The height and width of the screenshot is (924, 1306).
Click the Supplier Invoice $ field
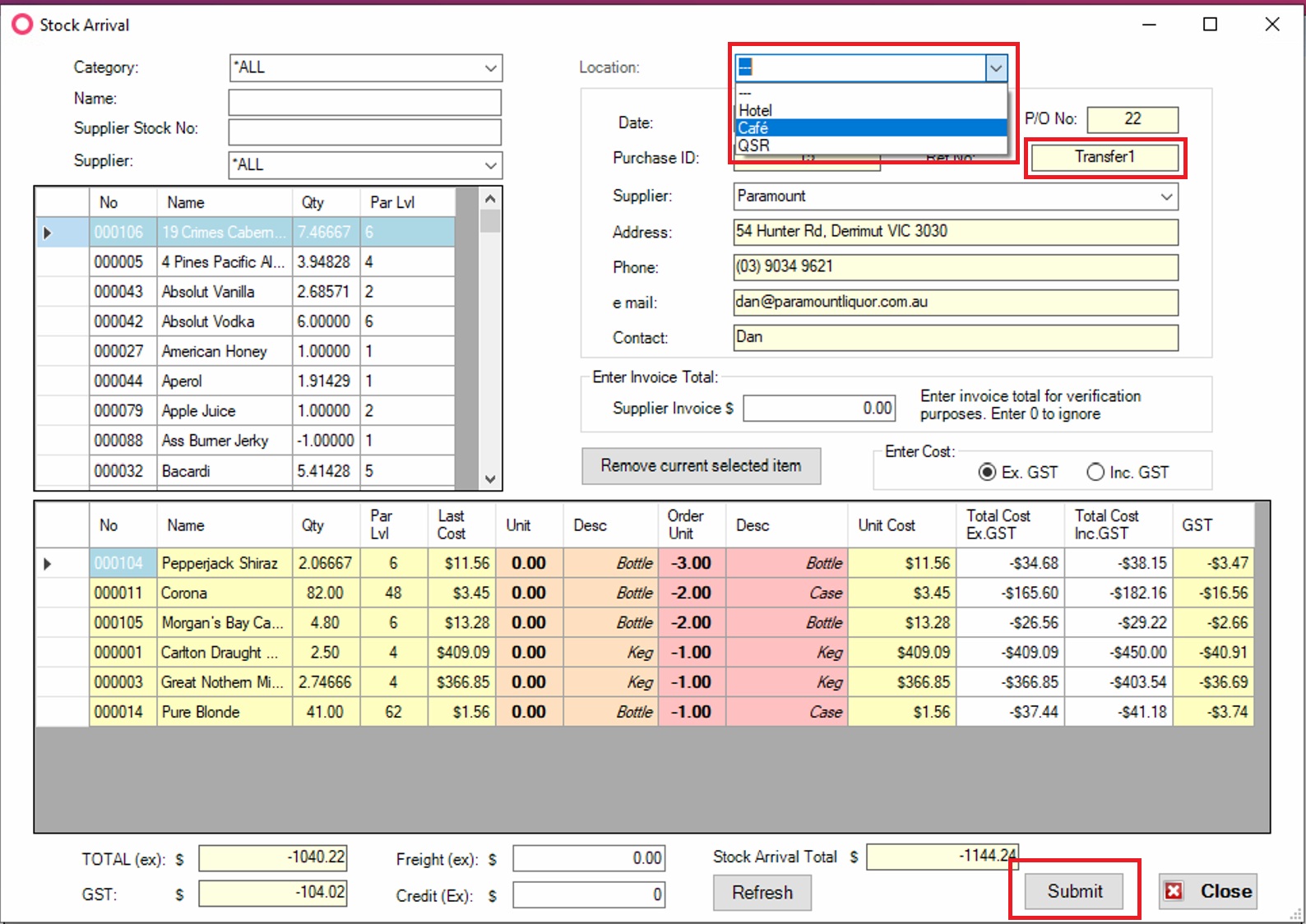tap(819, 408)
